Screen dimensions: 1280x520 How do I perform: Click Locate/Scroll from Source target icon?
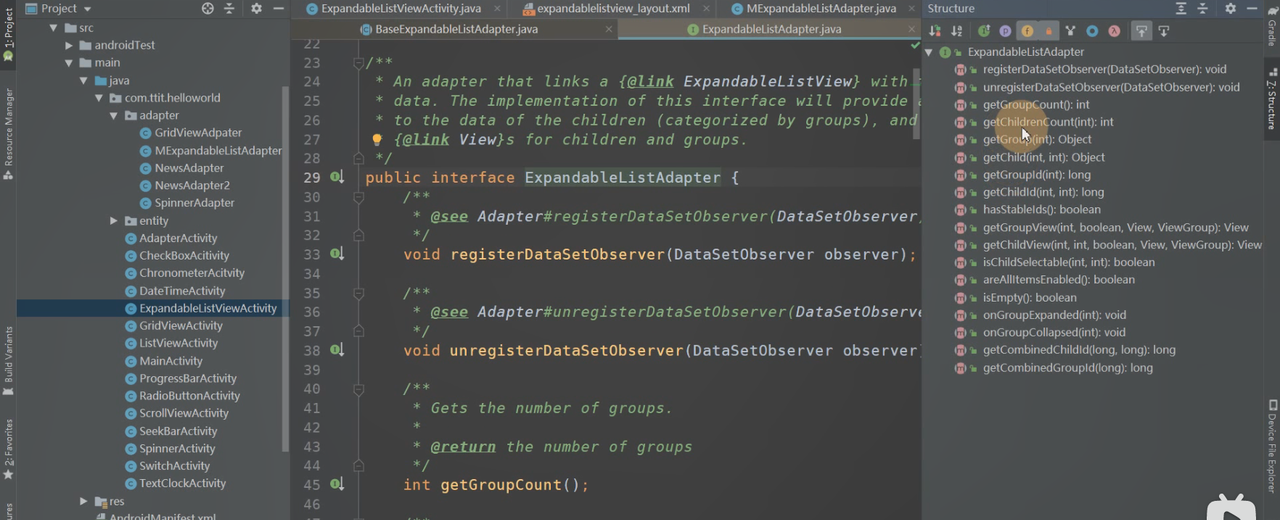point(208,9)
